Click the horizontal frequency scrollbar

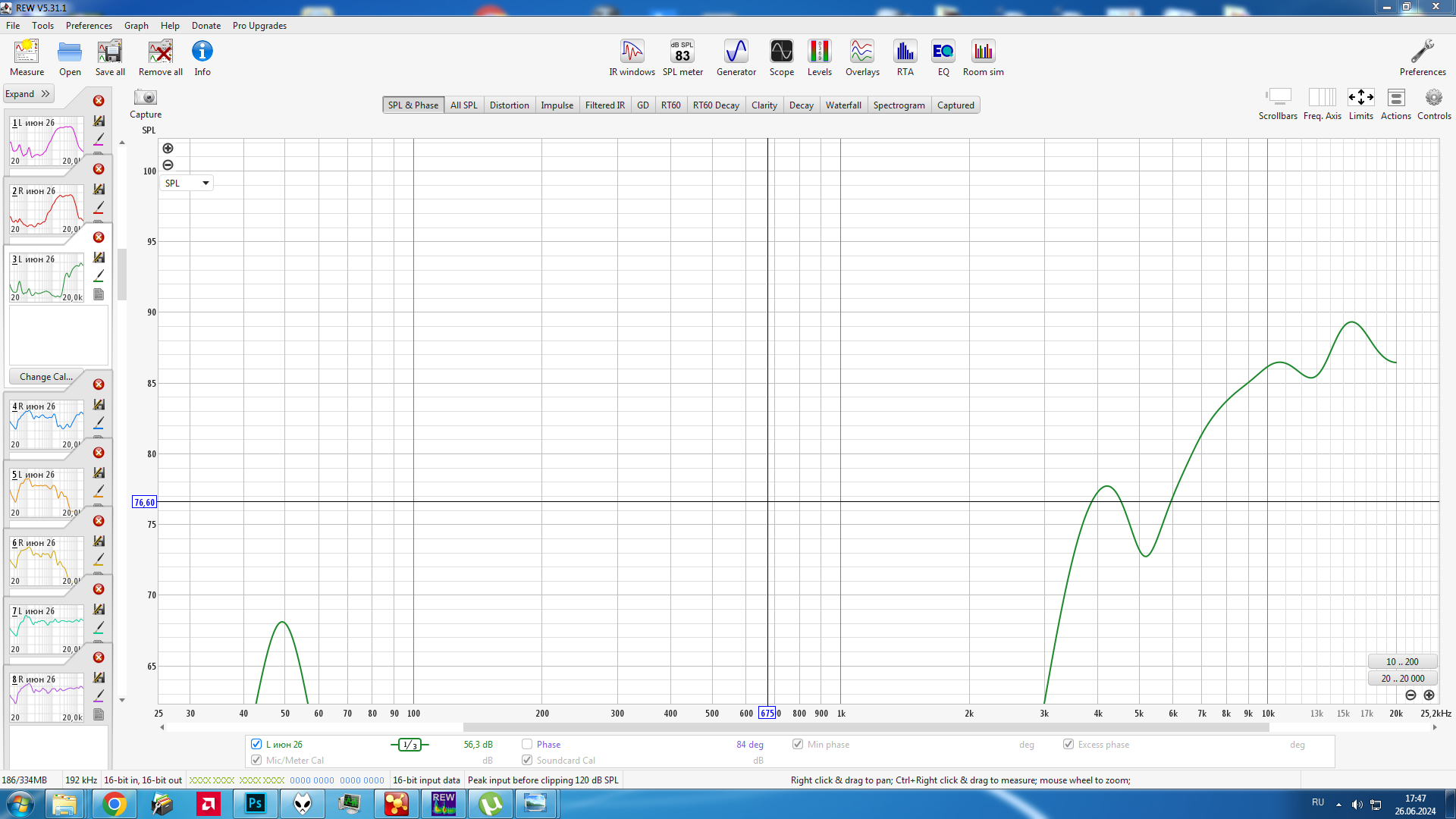864,727
